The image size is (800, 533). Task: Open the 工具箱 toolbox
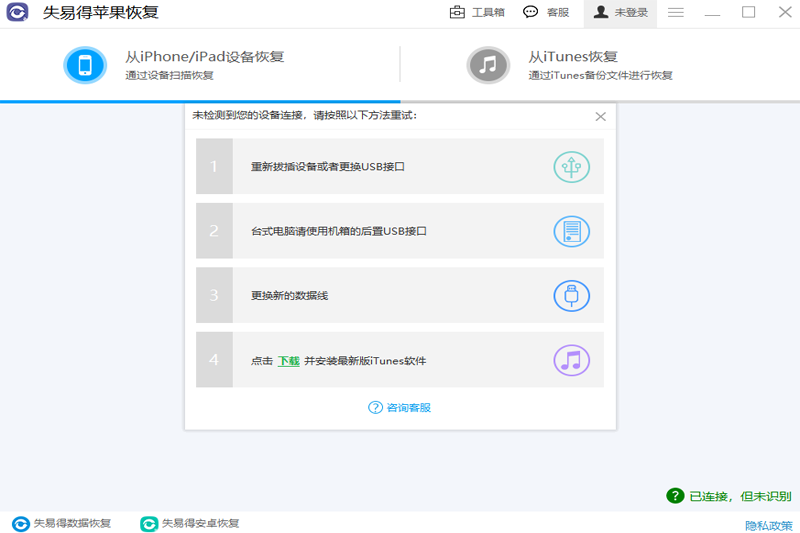click(477, 12)
